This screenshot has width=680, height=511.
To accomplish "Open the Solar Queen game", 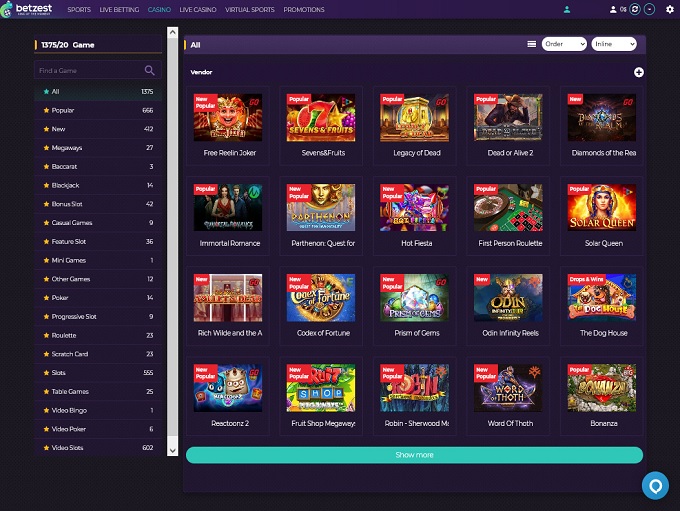I will (x=602, y=216).
